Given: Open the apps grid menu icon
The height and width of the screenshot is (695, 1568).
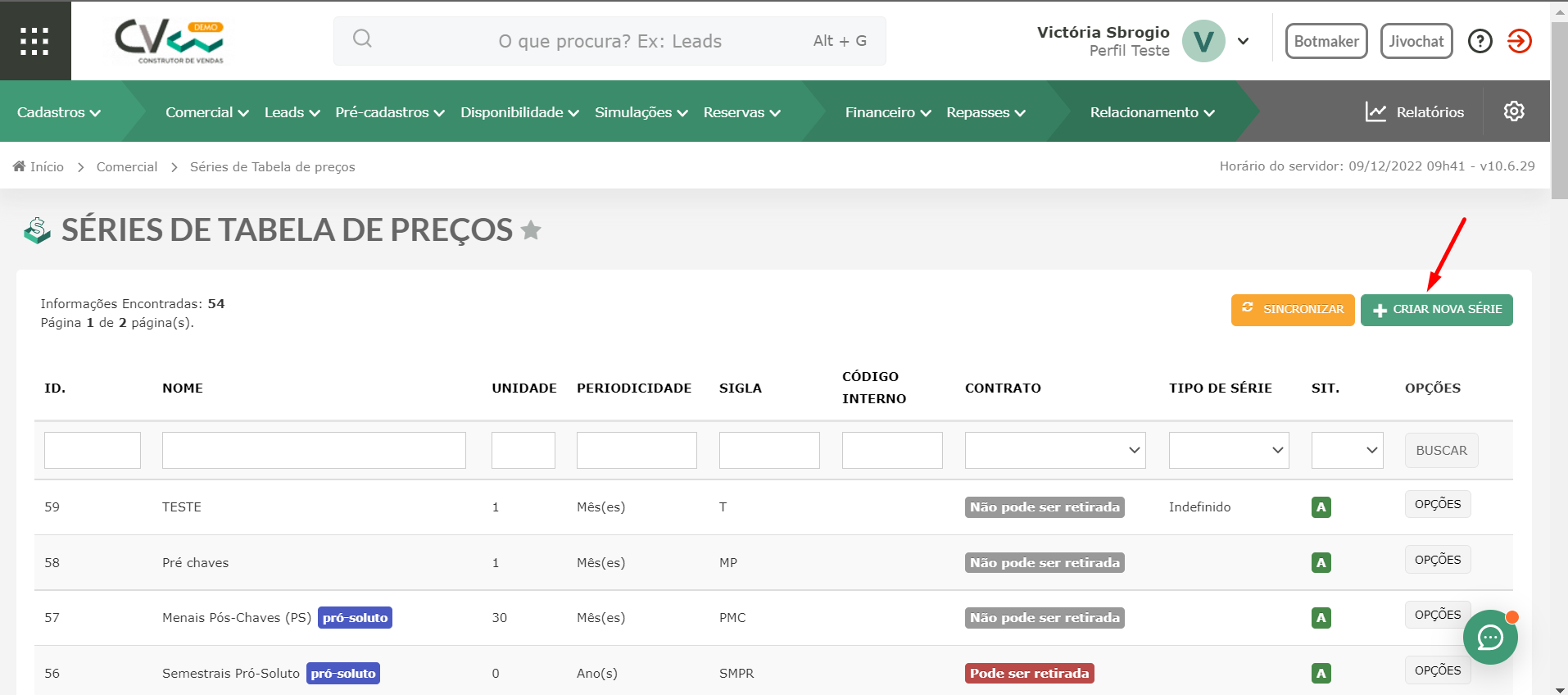Looking at the screenshot, I should [x=34, y=41].
